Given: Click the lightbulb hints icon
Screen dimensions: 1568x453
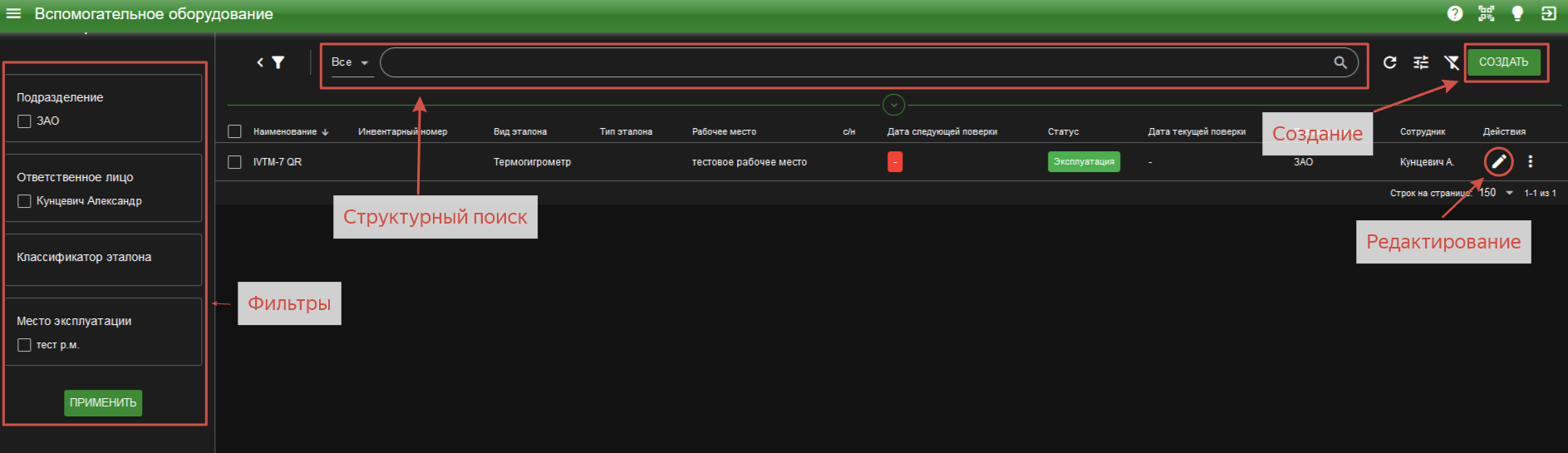Looking at the screenshot, I should [x=1517, y=13].
